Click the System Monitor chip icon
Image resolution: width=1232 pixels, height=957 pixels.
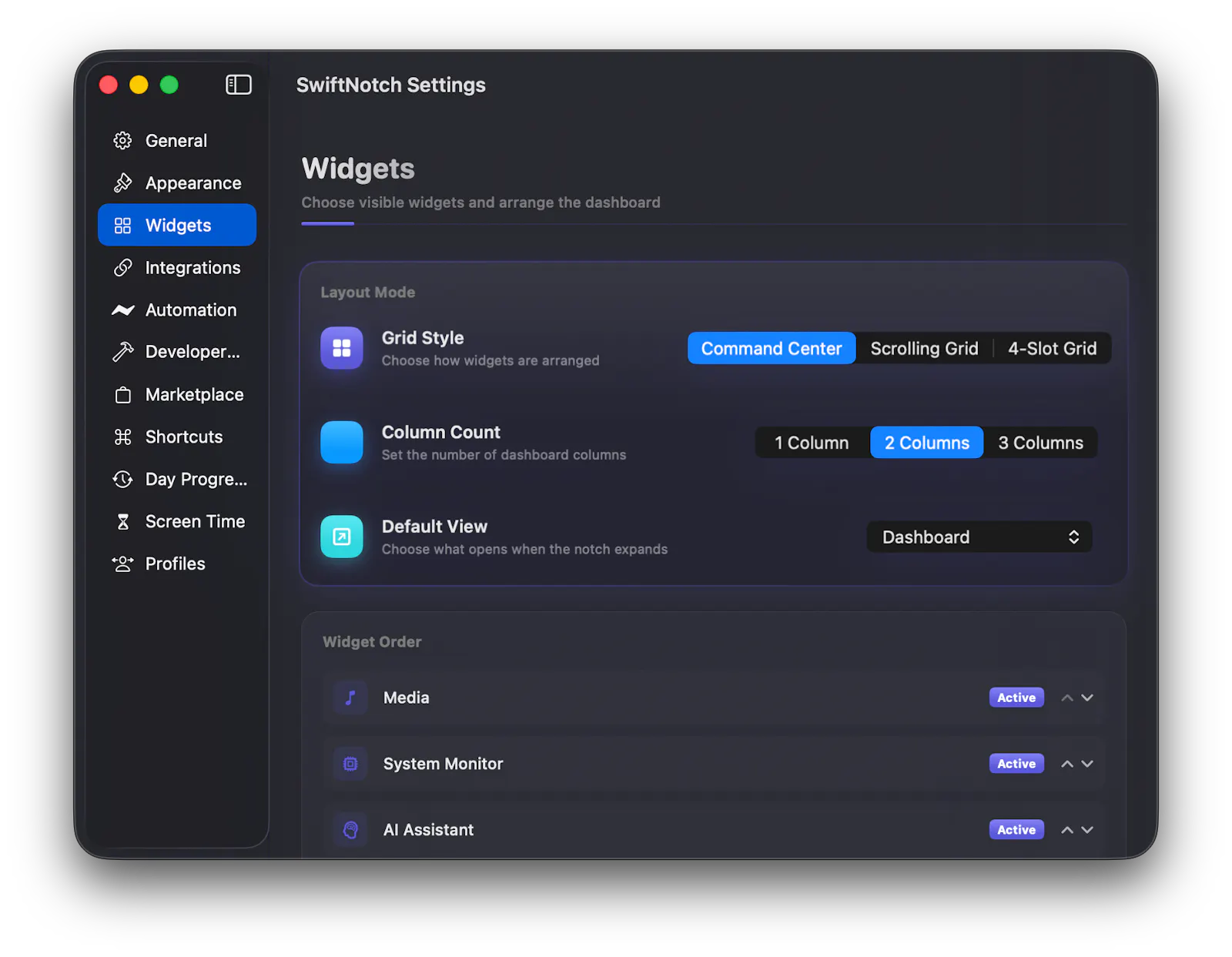(350, 764)
